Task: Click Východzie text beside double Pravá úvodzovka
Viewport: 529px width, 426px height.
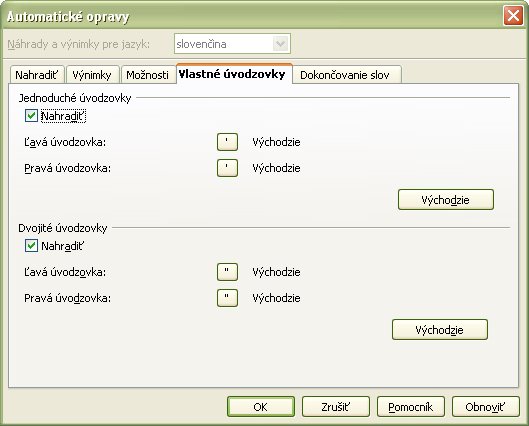Action: [276, 298]
